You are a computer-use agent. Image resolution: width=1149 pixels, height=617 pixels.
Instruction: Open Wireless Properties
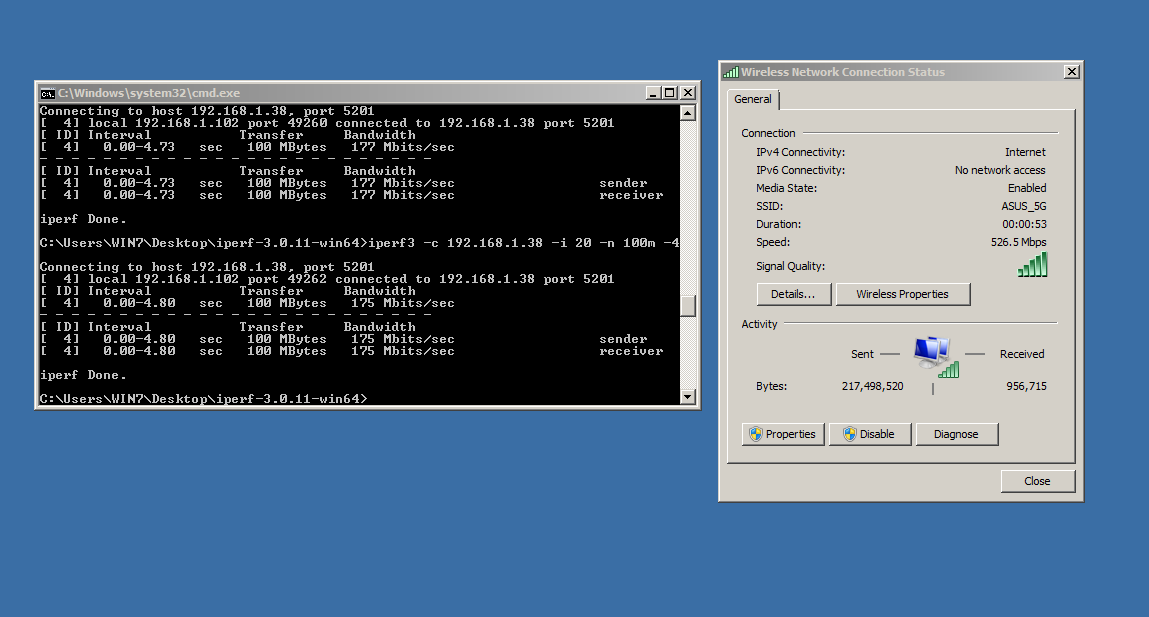(x=901, y=294)
